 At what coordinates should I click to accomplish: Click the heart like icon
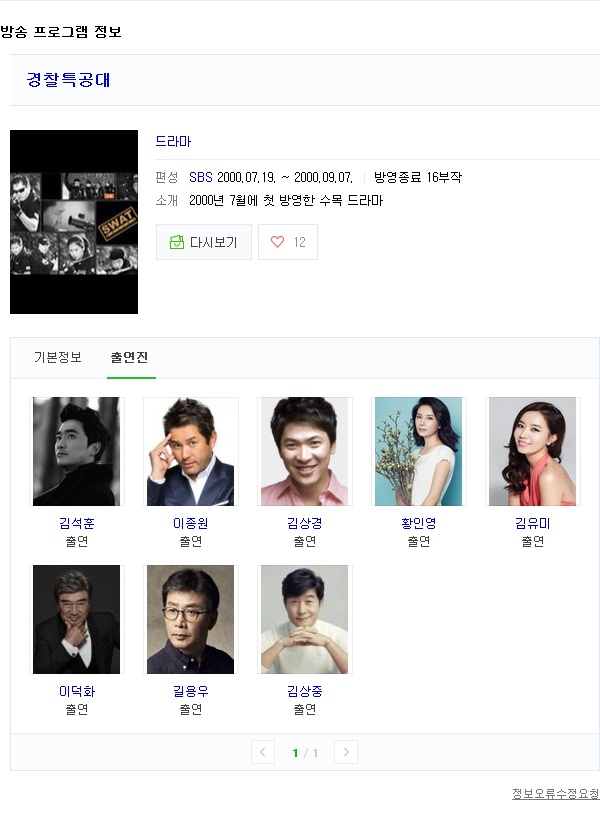(x=278, y=242)
